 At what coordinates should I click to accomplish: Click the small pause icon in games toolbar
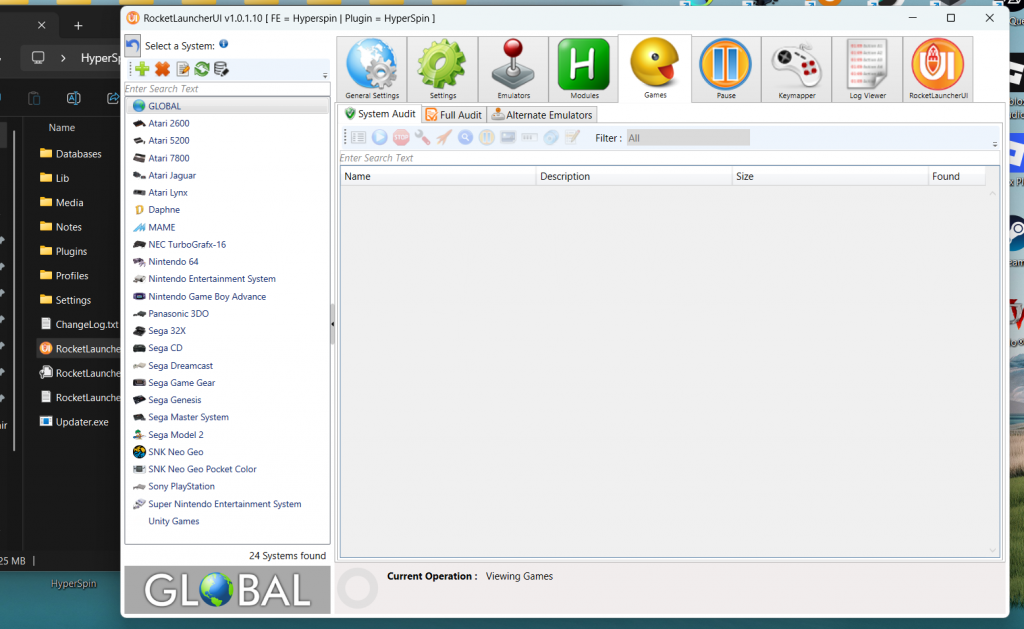pyautogui.click(x=487, y=137)
